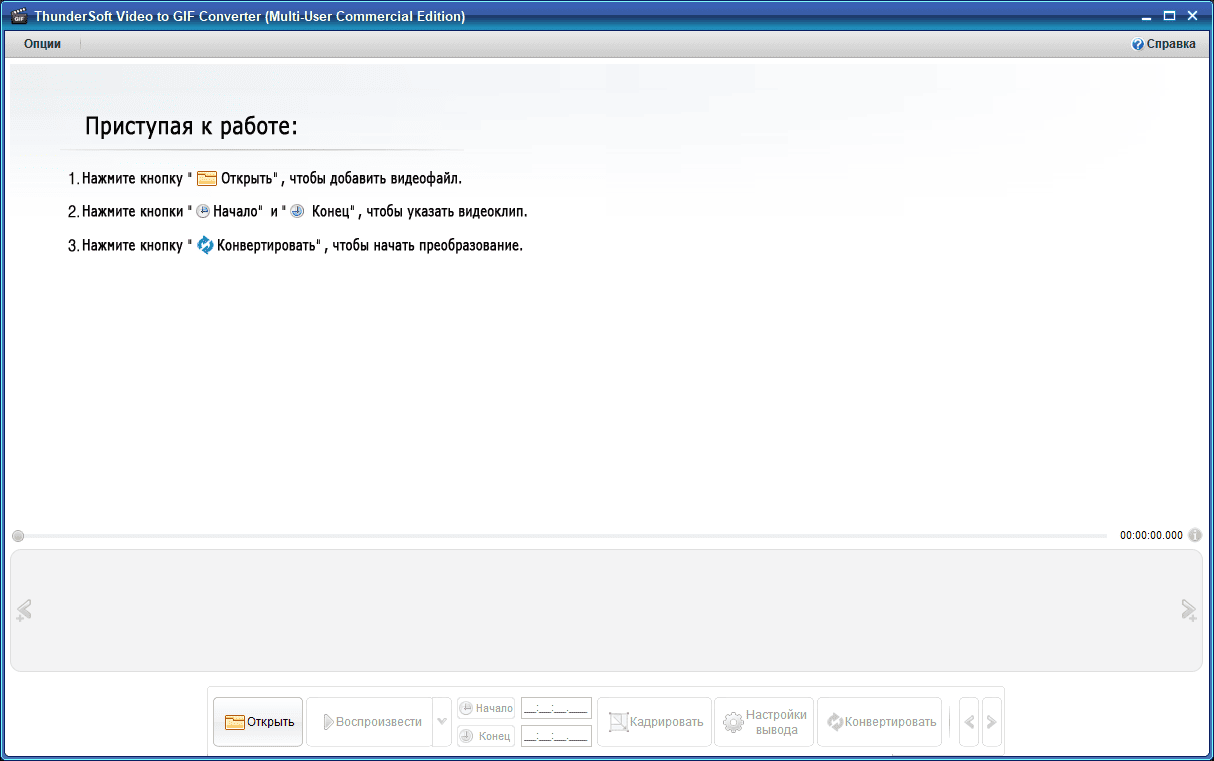This screenshot has height=761, width=1214.
Task: Click the folder icon in step 1 instructions
Action: 207,179
